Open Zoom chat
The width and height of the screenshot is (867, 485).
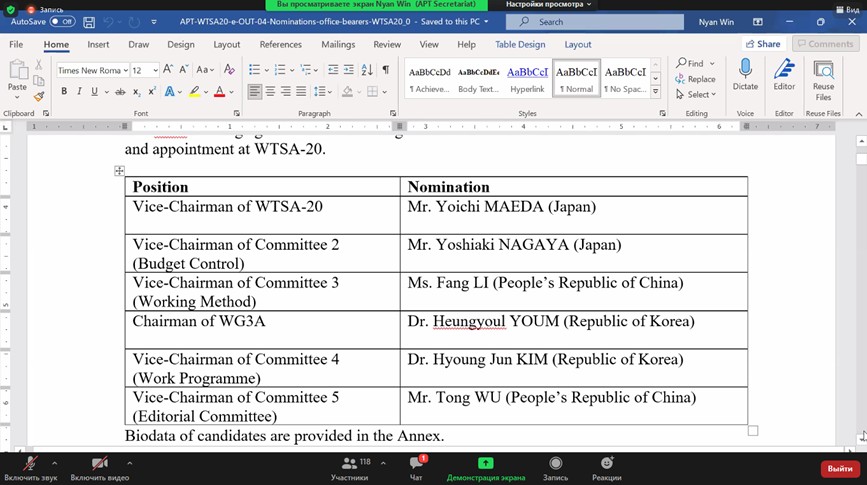click(416, 468)
